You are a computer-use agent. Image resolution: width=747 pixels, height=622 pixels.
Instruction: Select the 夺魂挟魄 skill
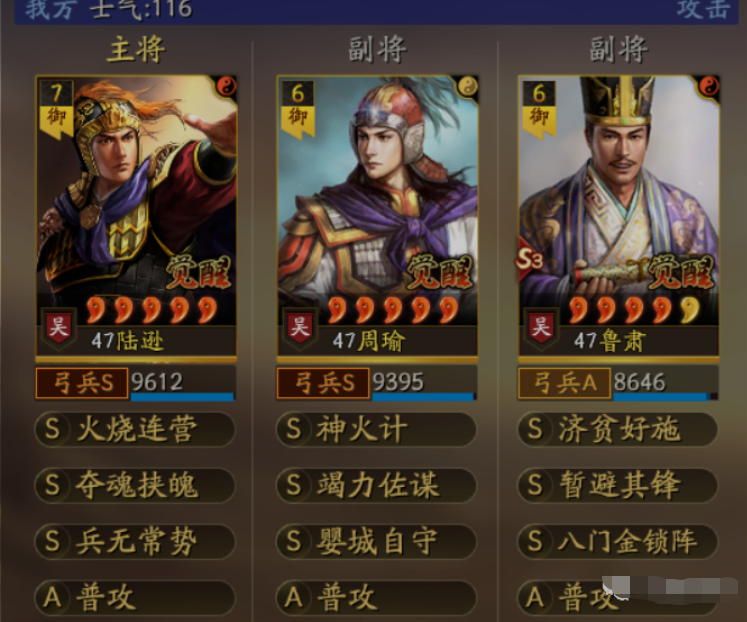click(135, 485)
